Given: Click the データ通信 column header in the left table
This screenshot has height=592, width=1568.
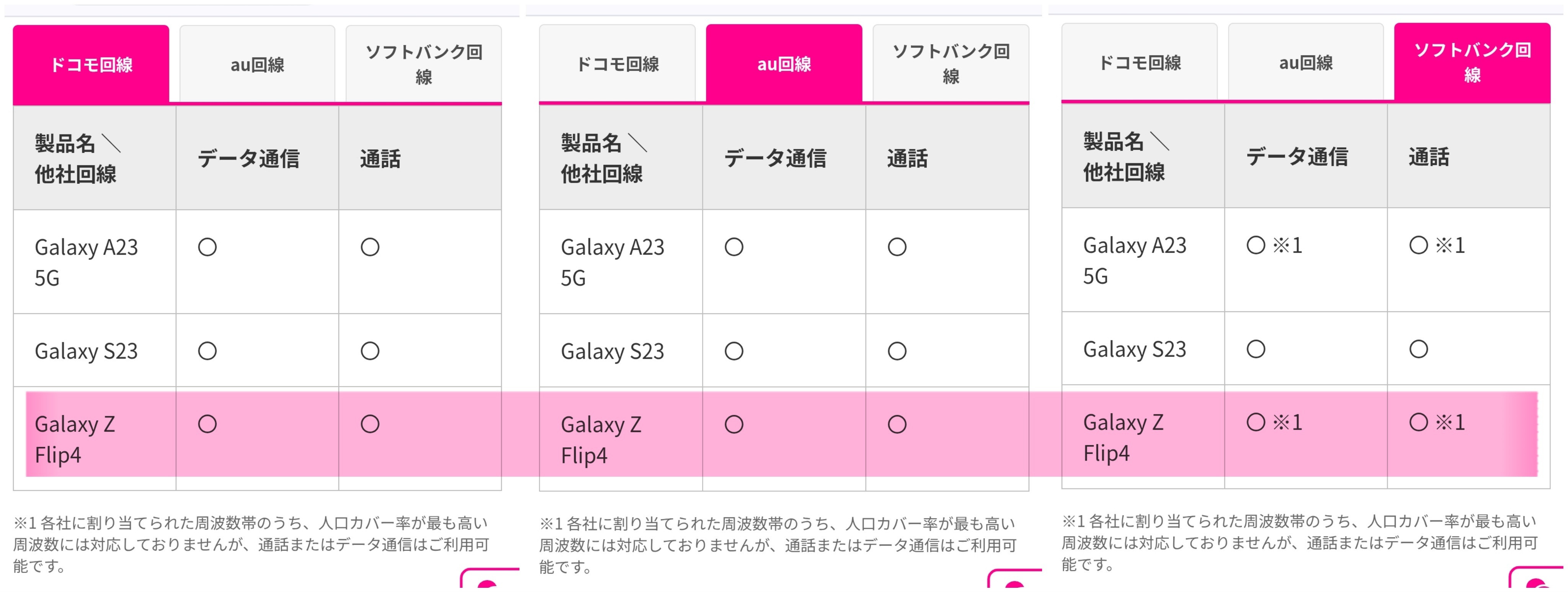Looking at the screenshot, I should click(248, 159).
